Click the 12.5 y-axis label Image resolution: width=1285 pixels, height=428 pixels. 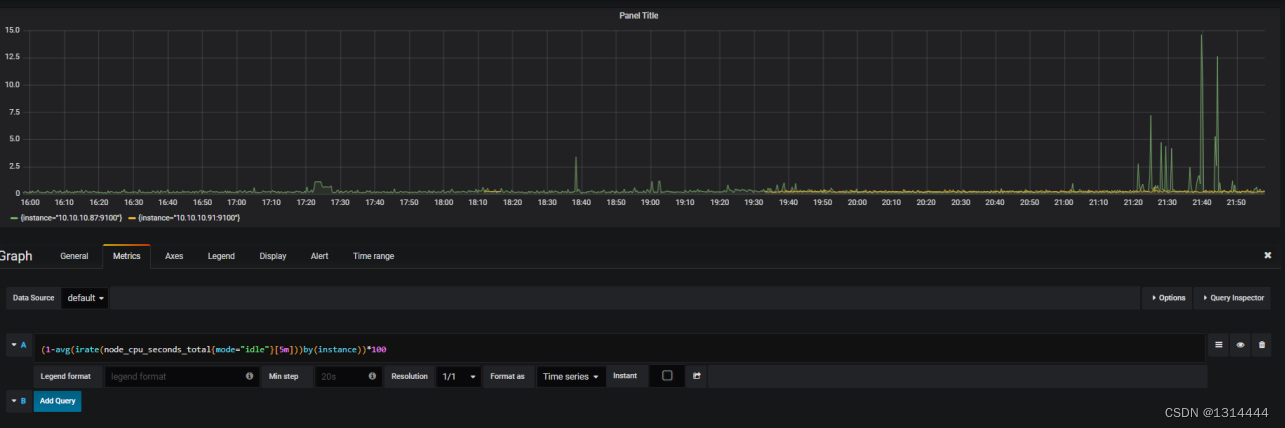tap(12, 57)
